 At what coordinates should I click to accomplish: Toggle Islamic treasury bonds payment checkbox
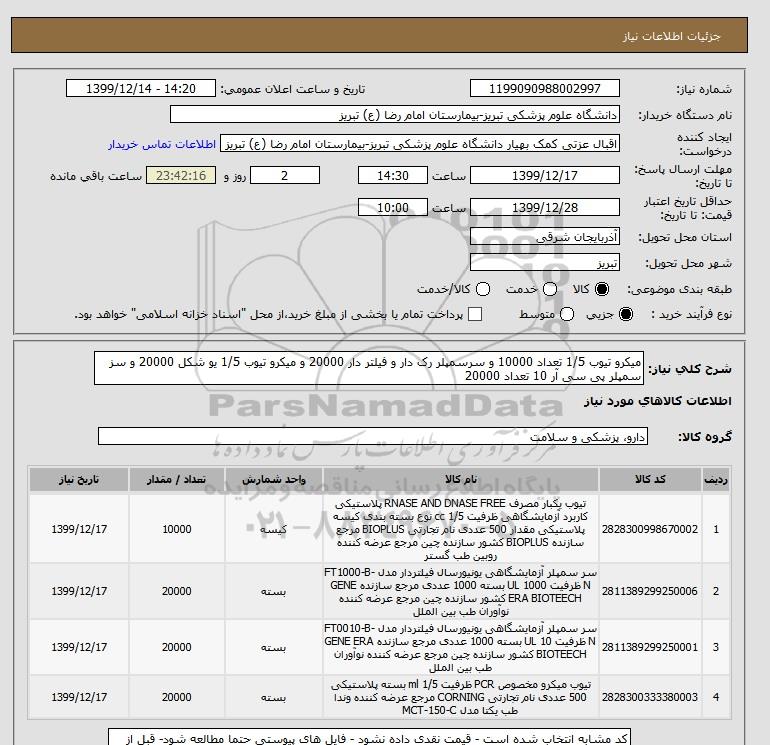pos(475,314)
